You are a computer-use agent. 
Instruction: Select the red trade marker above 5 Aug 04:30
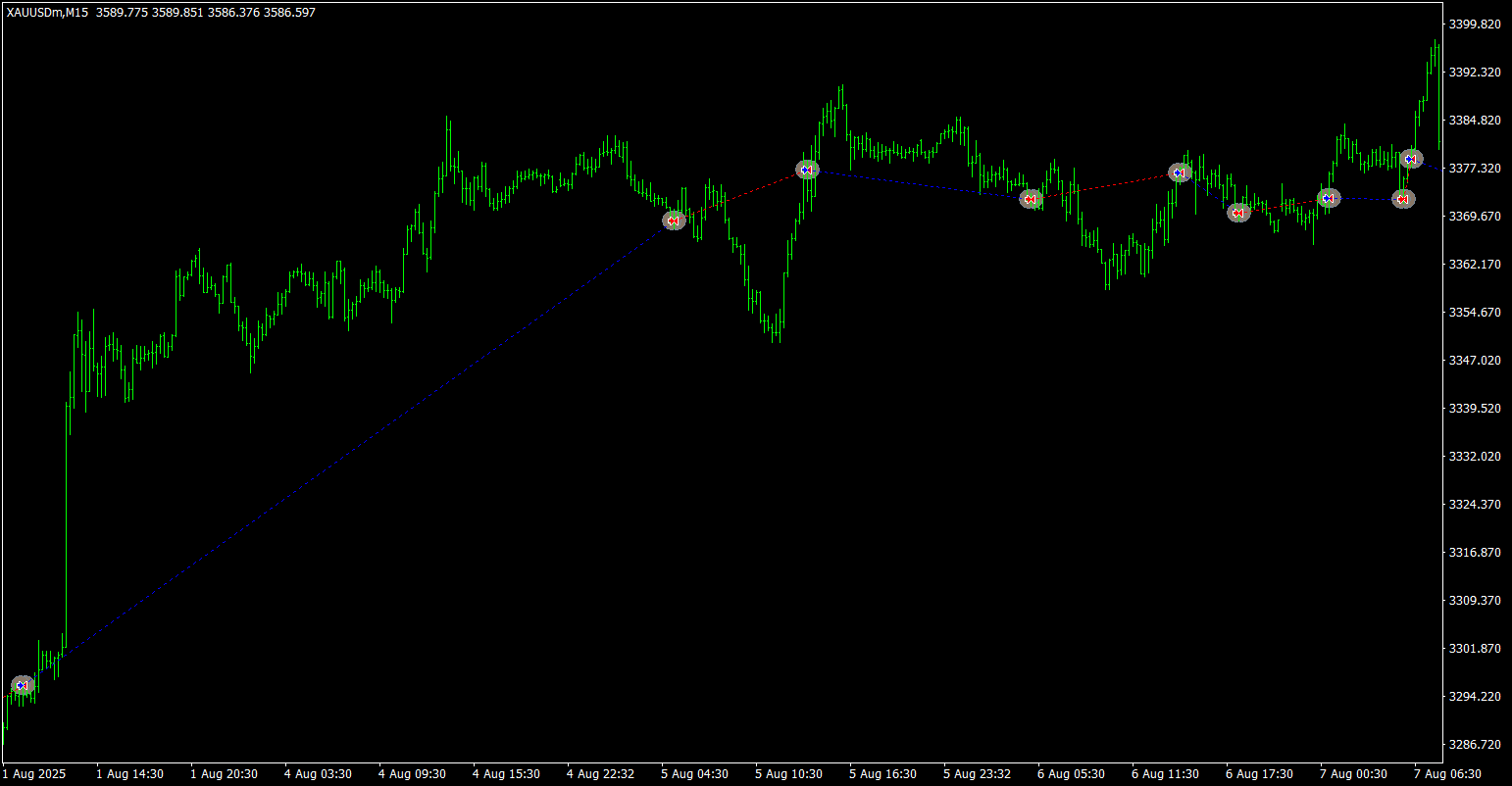point(674,221)
